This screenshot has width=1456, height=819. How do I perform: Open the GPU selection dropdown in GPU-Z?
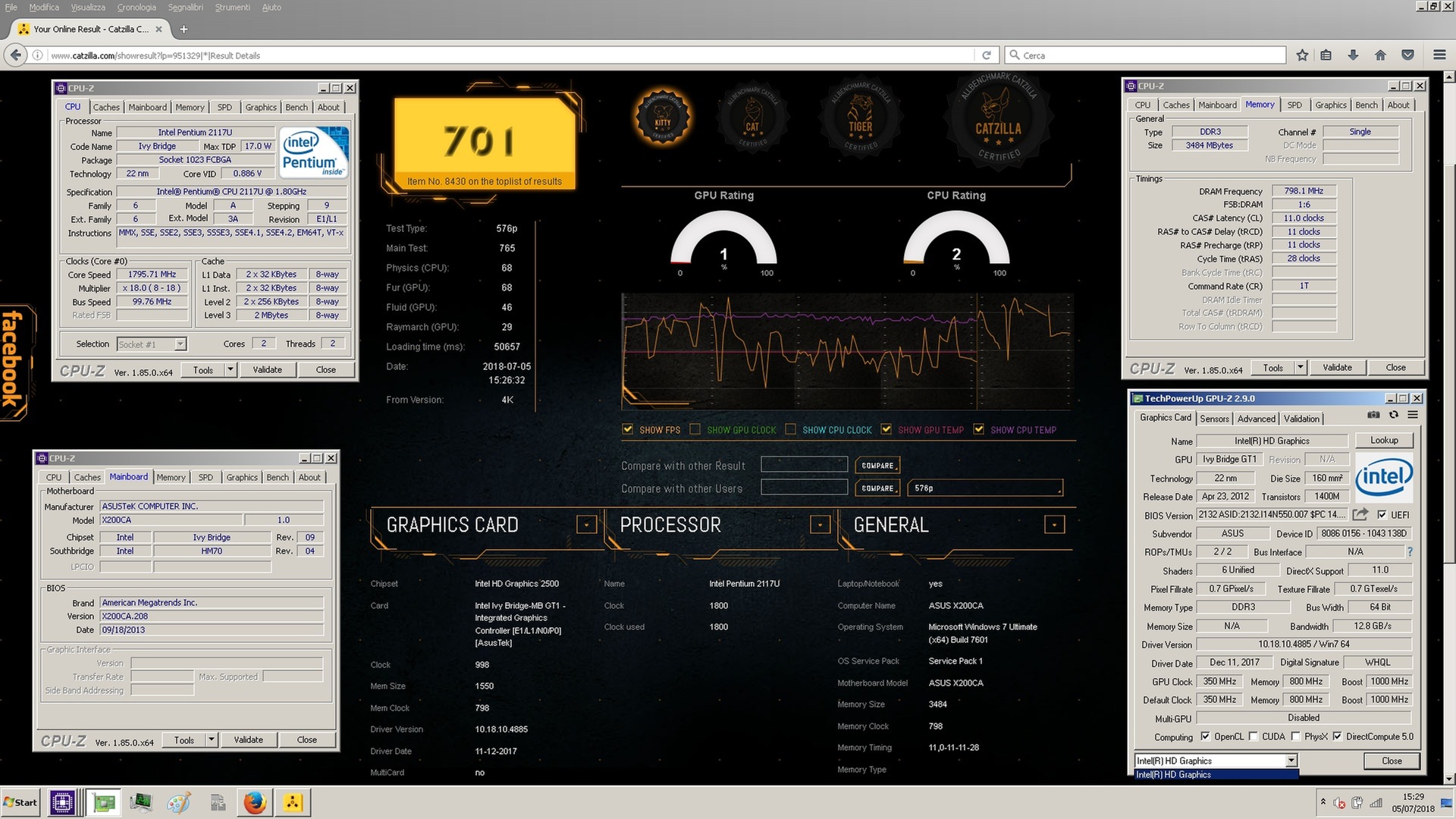1216,761
